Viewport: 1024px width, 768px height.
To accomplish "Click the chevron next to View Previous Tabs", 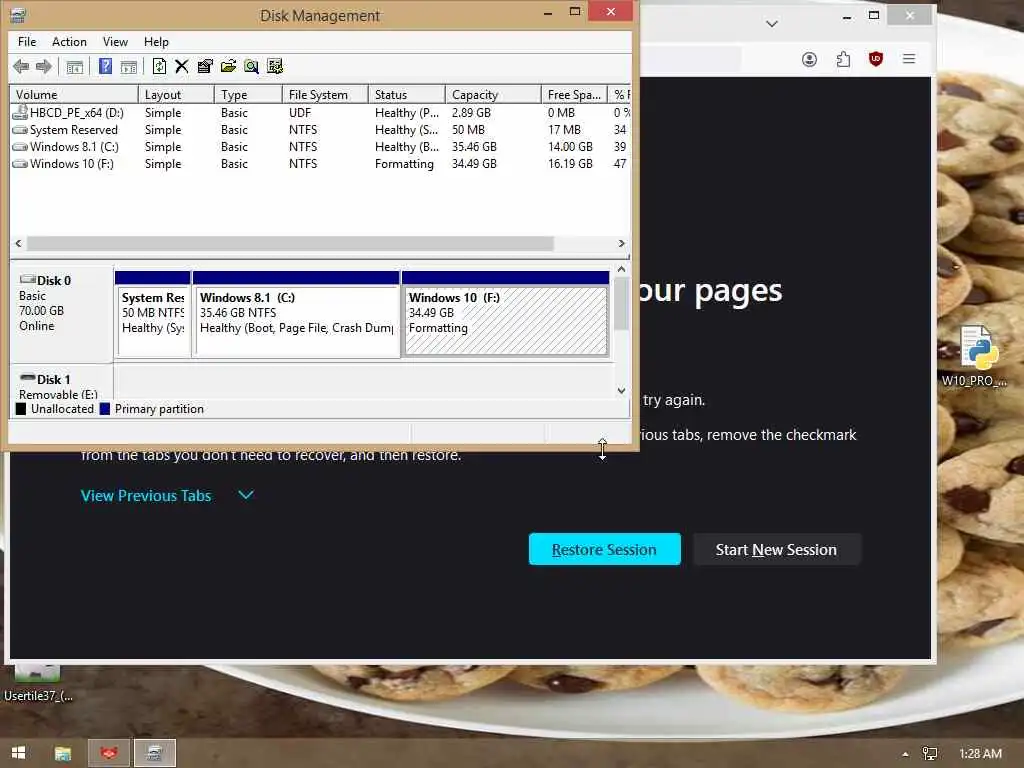I will coord(246,495).
